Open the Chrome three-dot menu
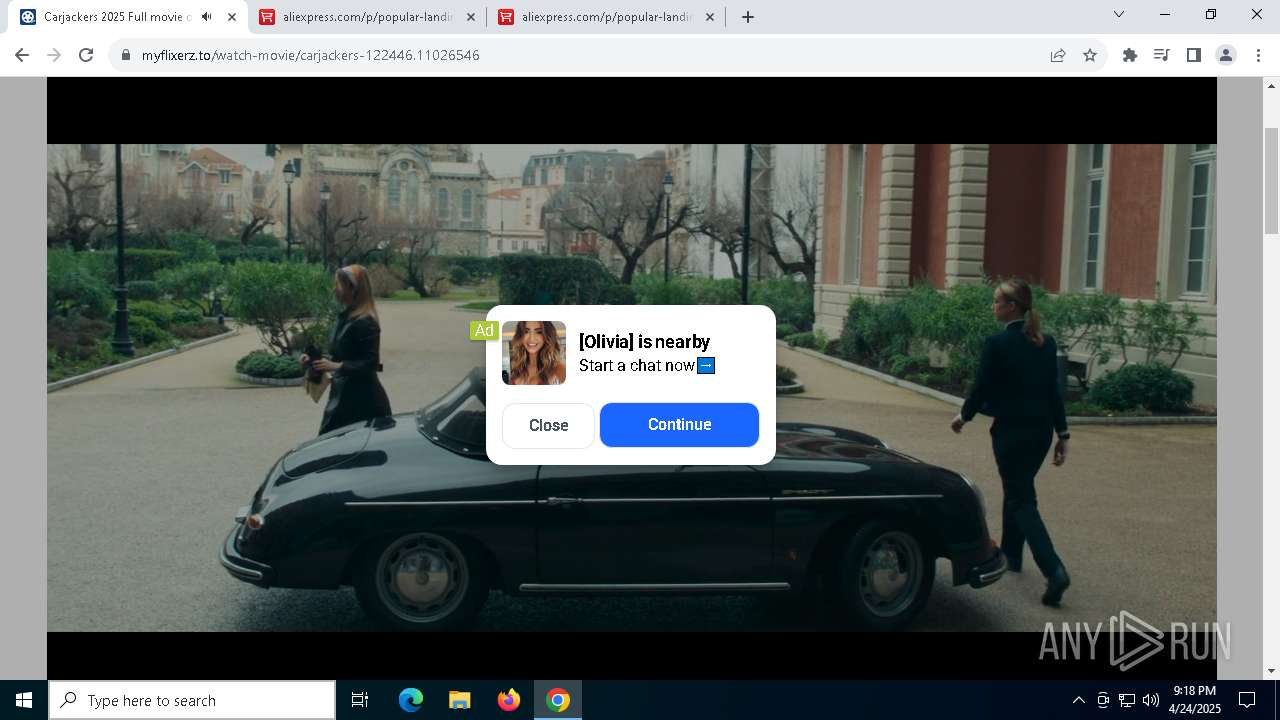Screen dimensions: 1280x720 click(1257, 55)
